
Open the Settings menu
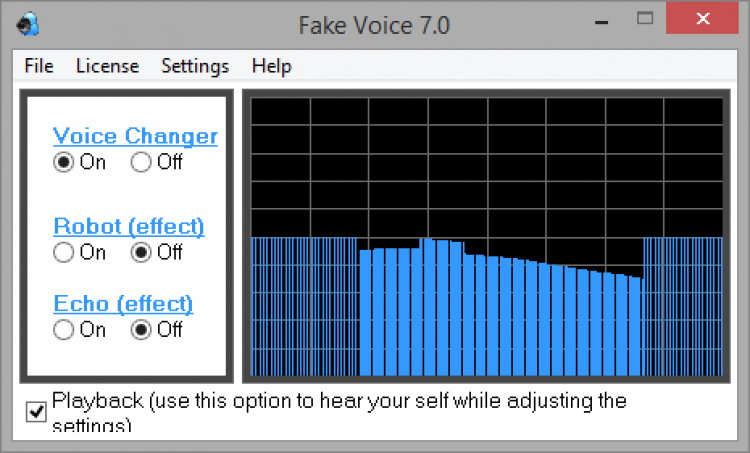click(195, 66)
